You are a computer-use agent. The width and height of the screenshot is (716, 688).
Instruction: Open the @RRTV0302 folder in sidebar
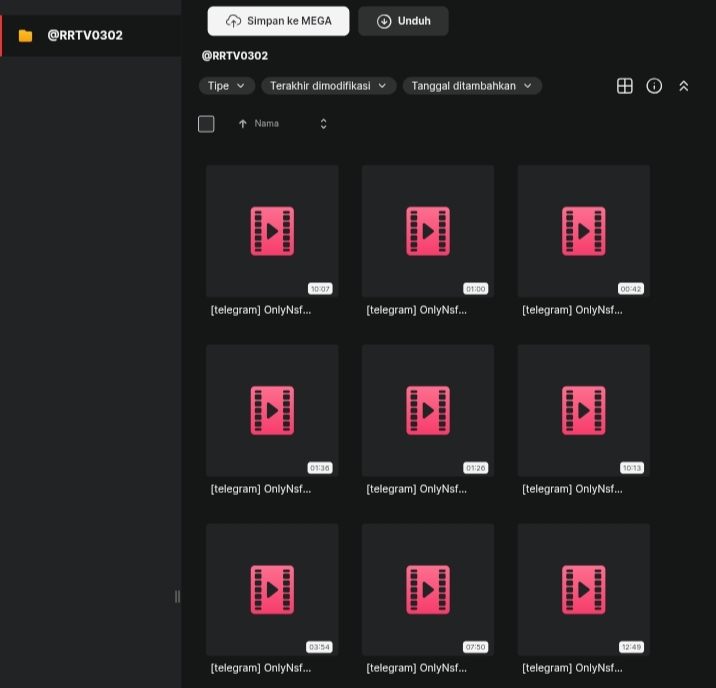point(90,36)
